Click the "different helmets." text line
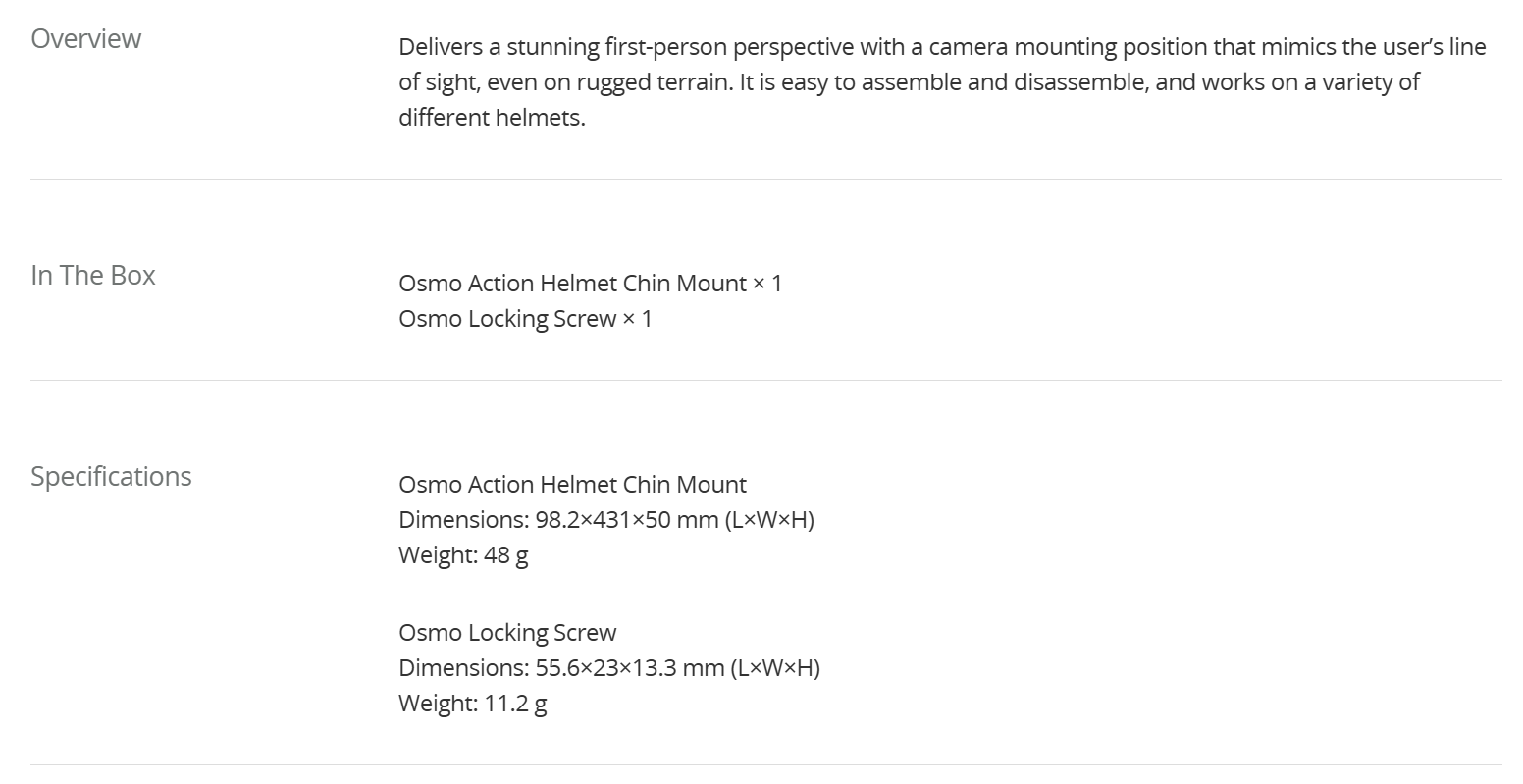Image resolution: width=1523 pixels, height=784 pixels. pyautogui.click(x=492, y=118)
